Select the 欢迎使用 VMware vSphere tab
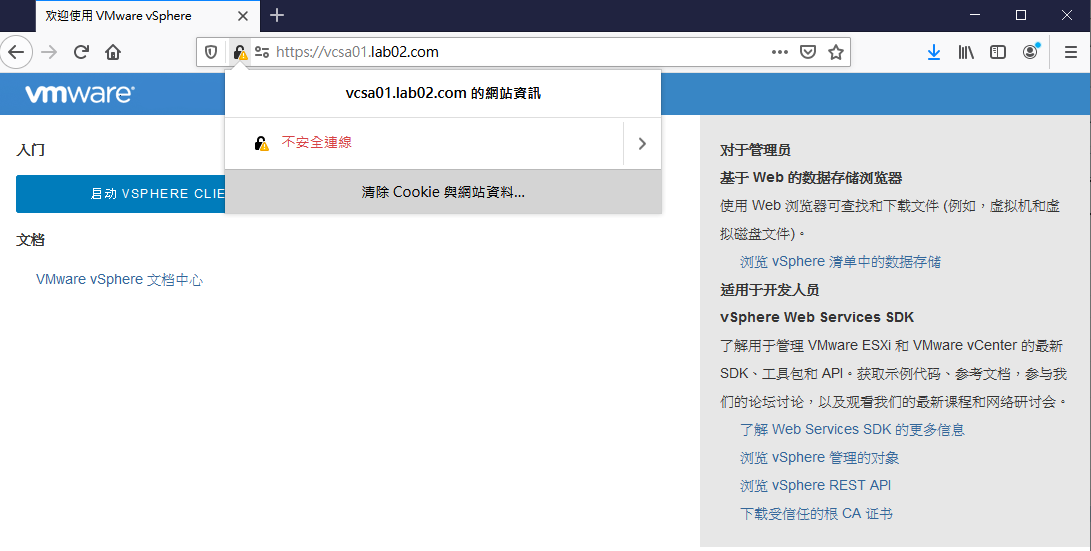1091x551 pixels. 148,16
